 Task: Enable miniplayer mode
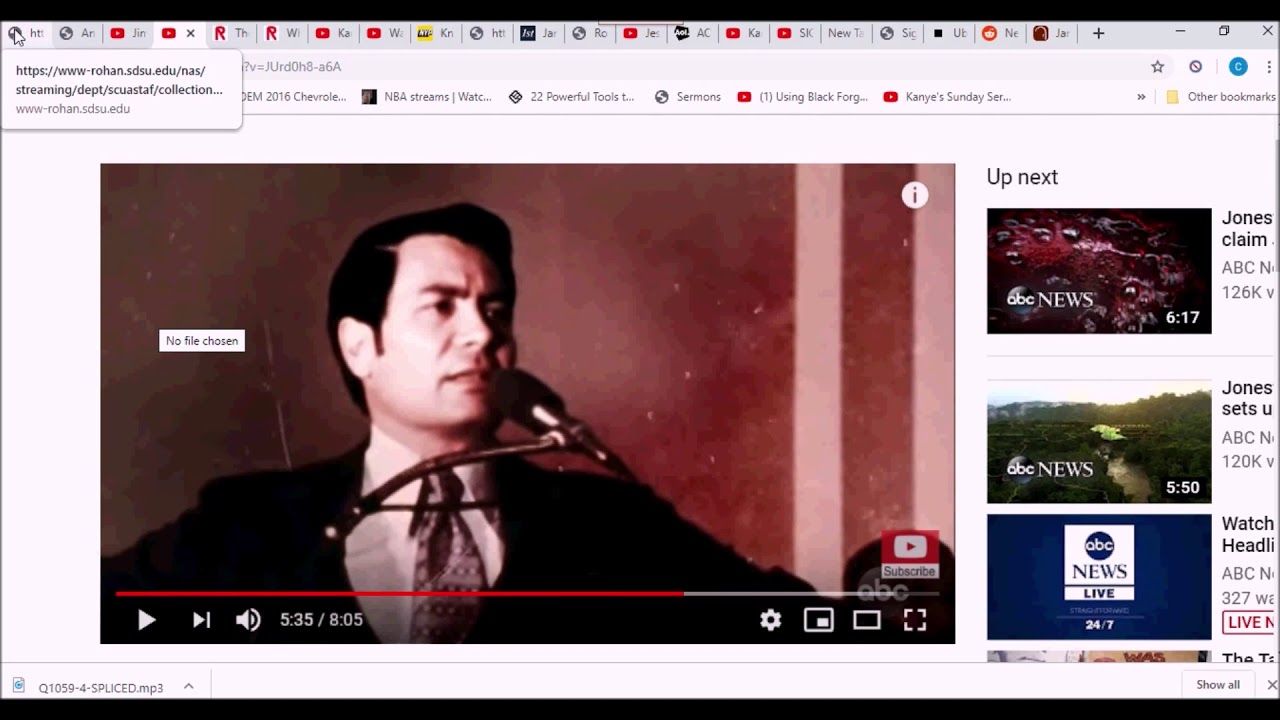[x=818, y=620]
